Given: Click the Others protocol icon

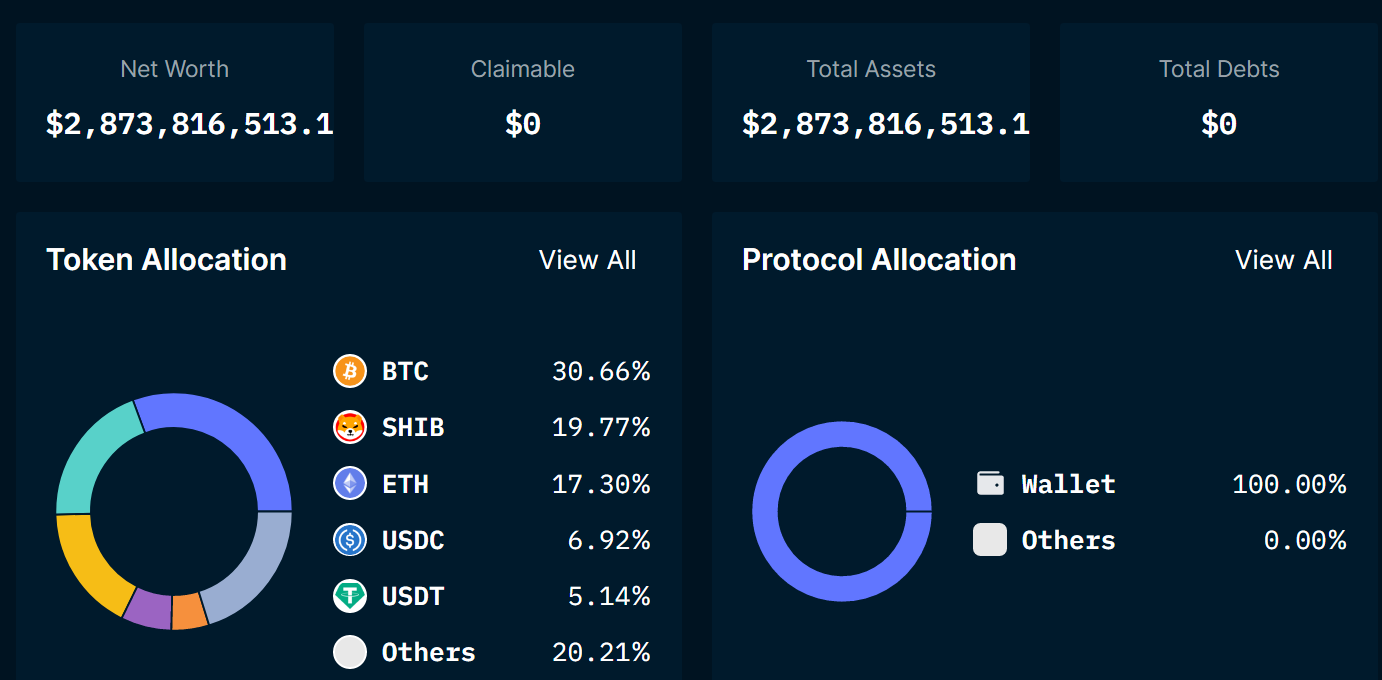Looking at the screenshot, I should coord(990,539).
